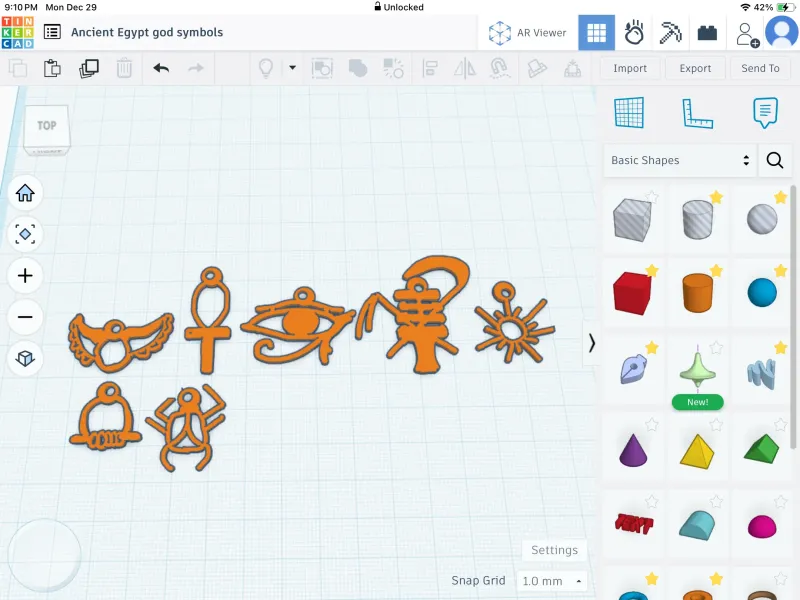Screen dimensions: 800x600
Task: Pick the yellow Pyramid shape
Action: click(x=697, y=451)
